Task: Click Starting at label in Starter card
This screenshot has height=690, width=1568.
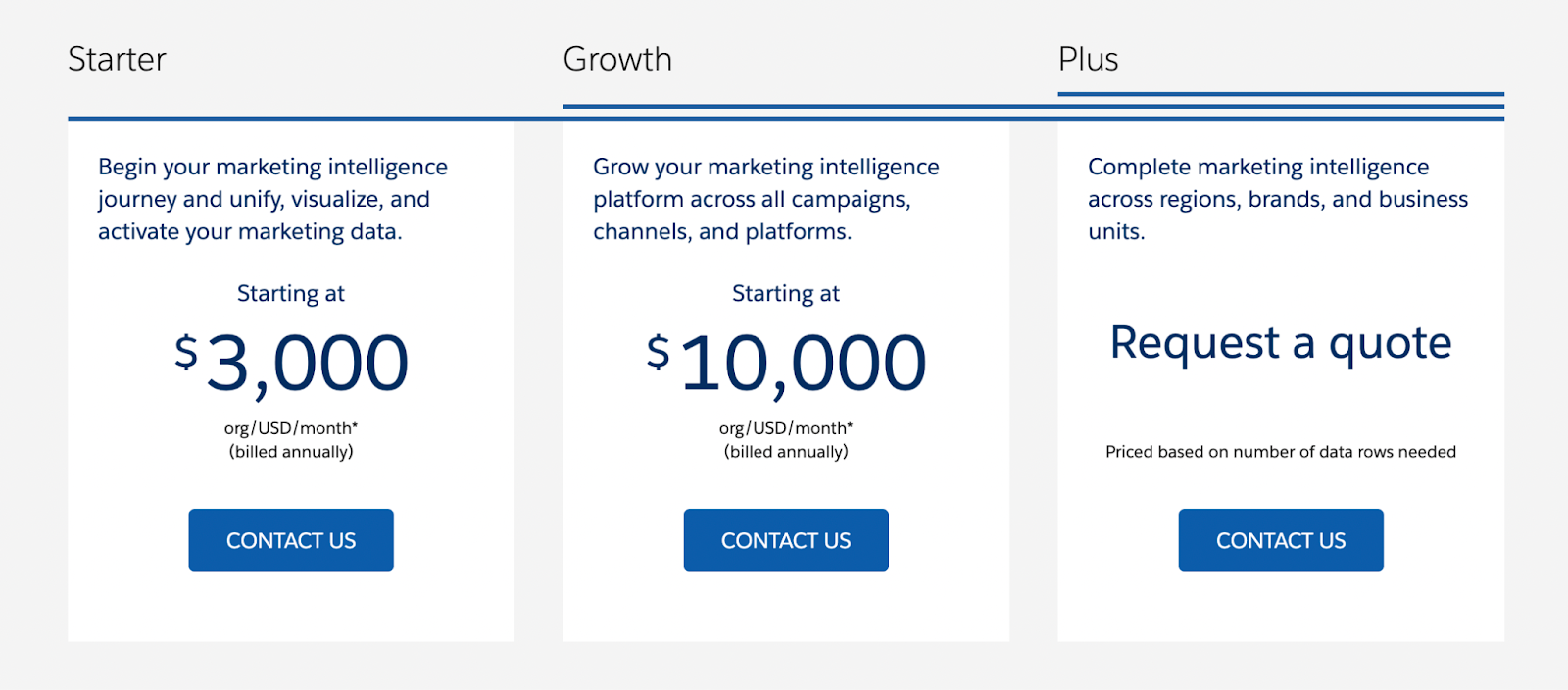Action: pyautogui.click(x=291, y=293)
